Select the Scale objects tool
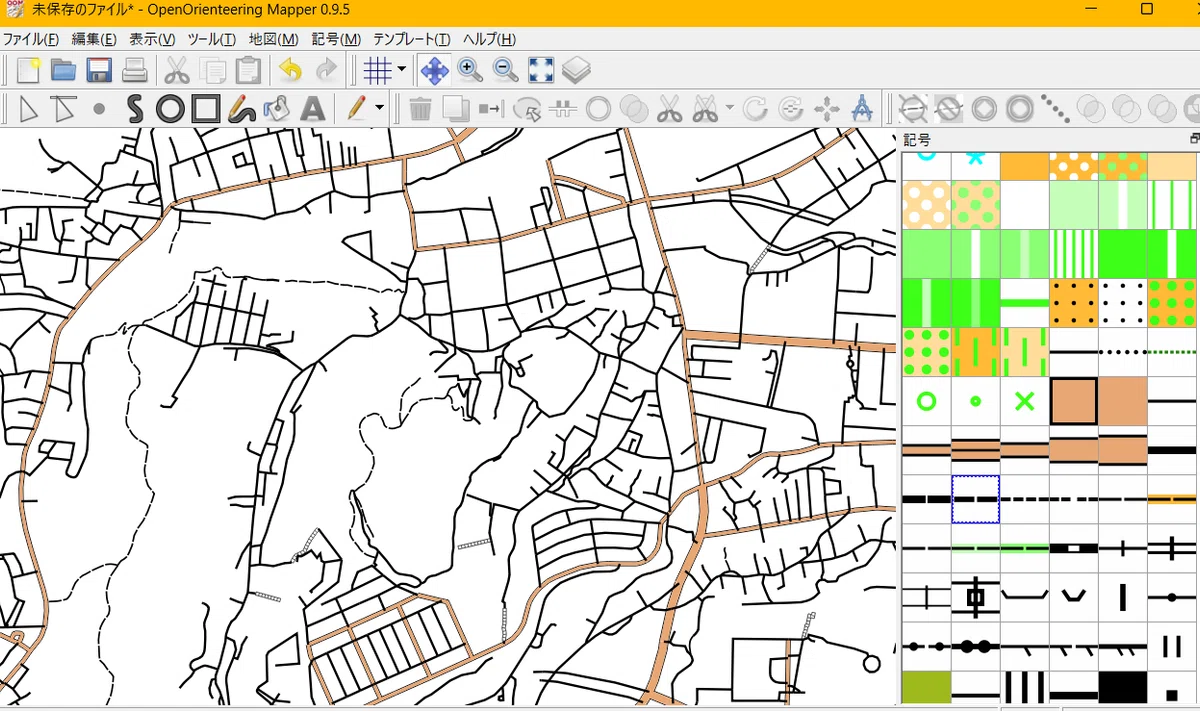This screenshot has height=711, width=1200. click(x=826, y=108)
